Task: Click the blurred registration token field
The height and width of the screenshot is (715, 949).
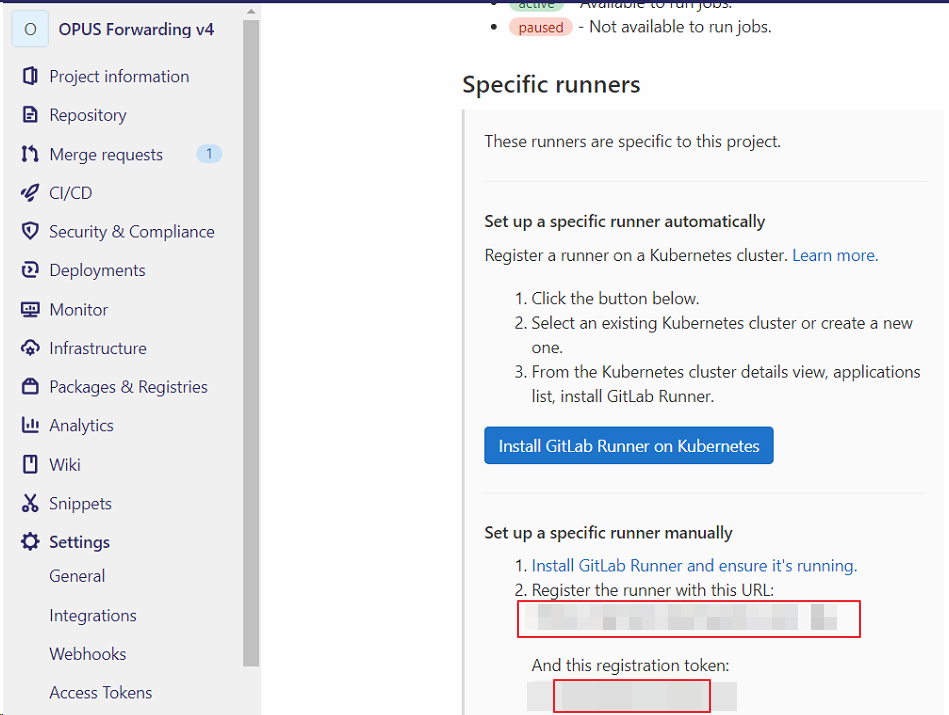Action: [x=632, y=696]
